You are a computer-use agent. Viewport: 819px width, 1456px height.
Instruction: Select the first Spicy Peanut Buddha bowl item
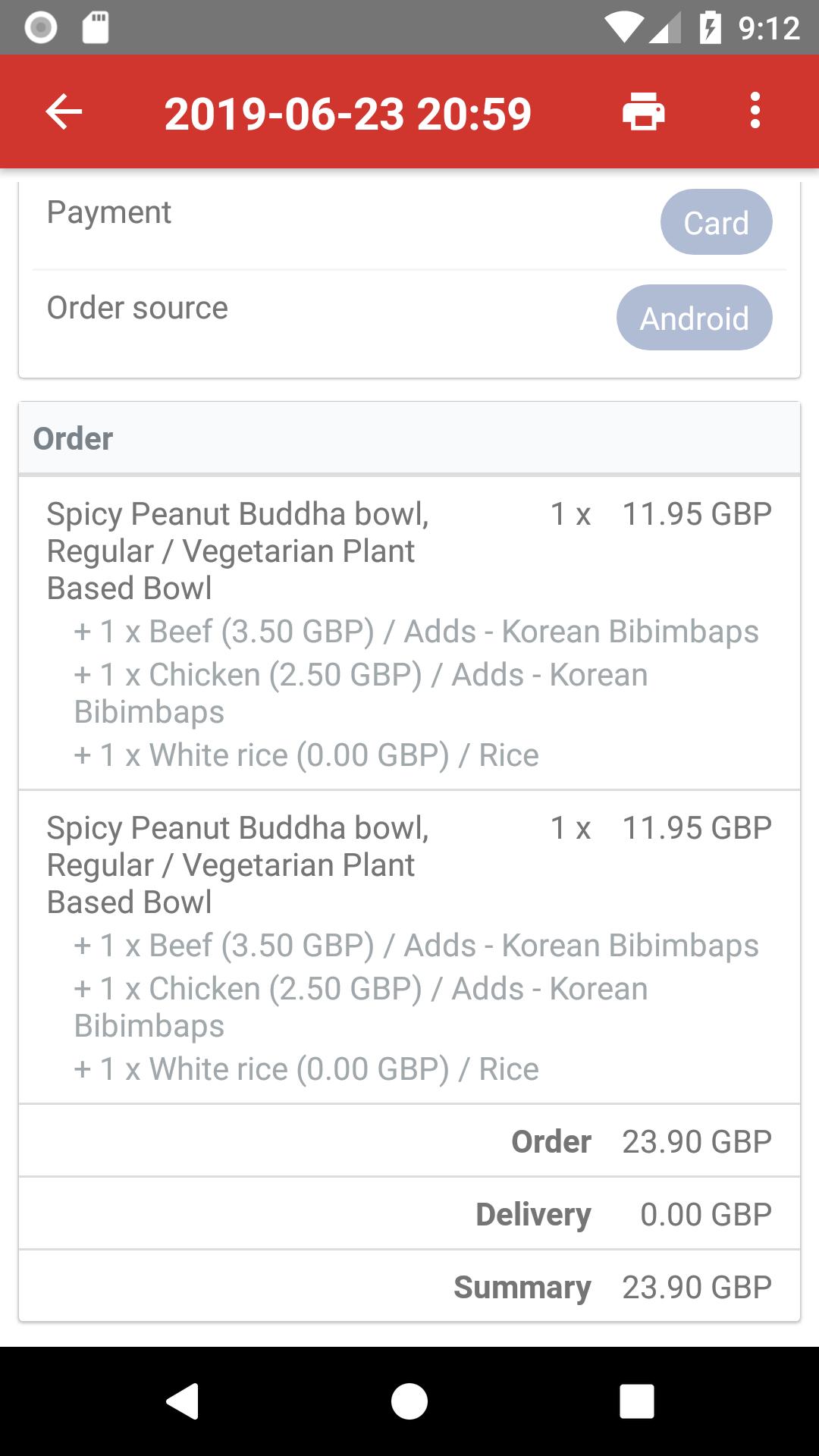(409, 632)
